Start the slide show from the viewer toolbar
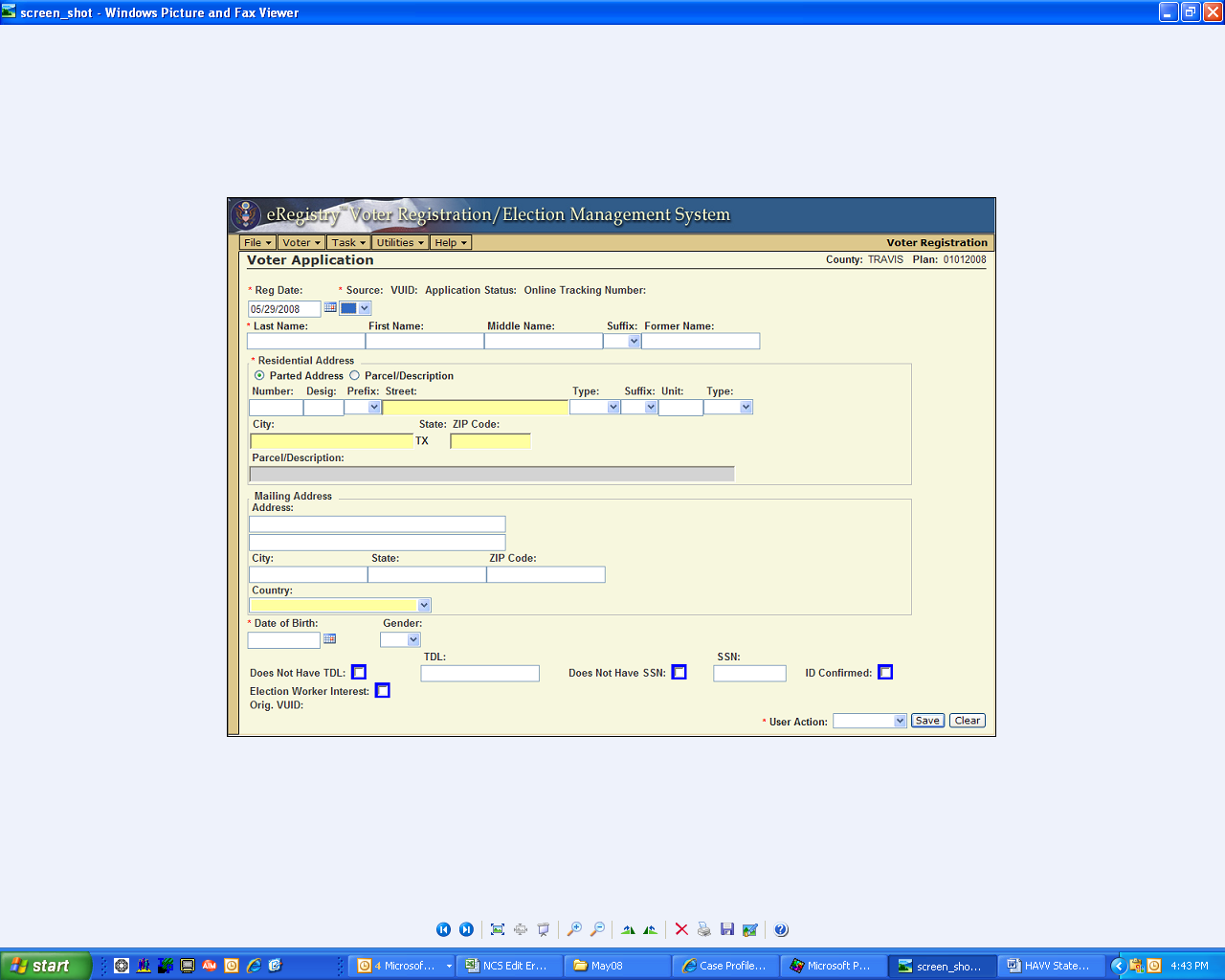The height and width of the screenshot is (980, 1225). 544,929
